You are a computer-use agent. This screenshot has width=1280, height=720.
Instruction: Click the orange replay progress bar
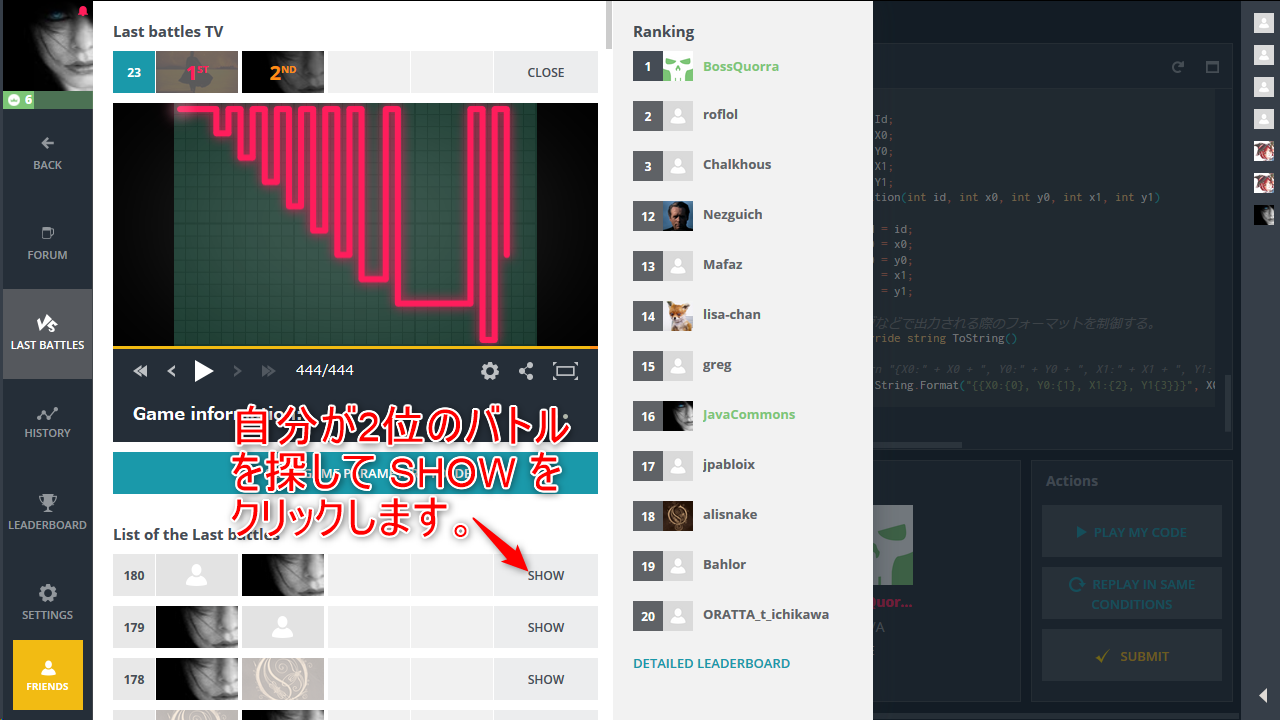(355, 347)
